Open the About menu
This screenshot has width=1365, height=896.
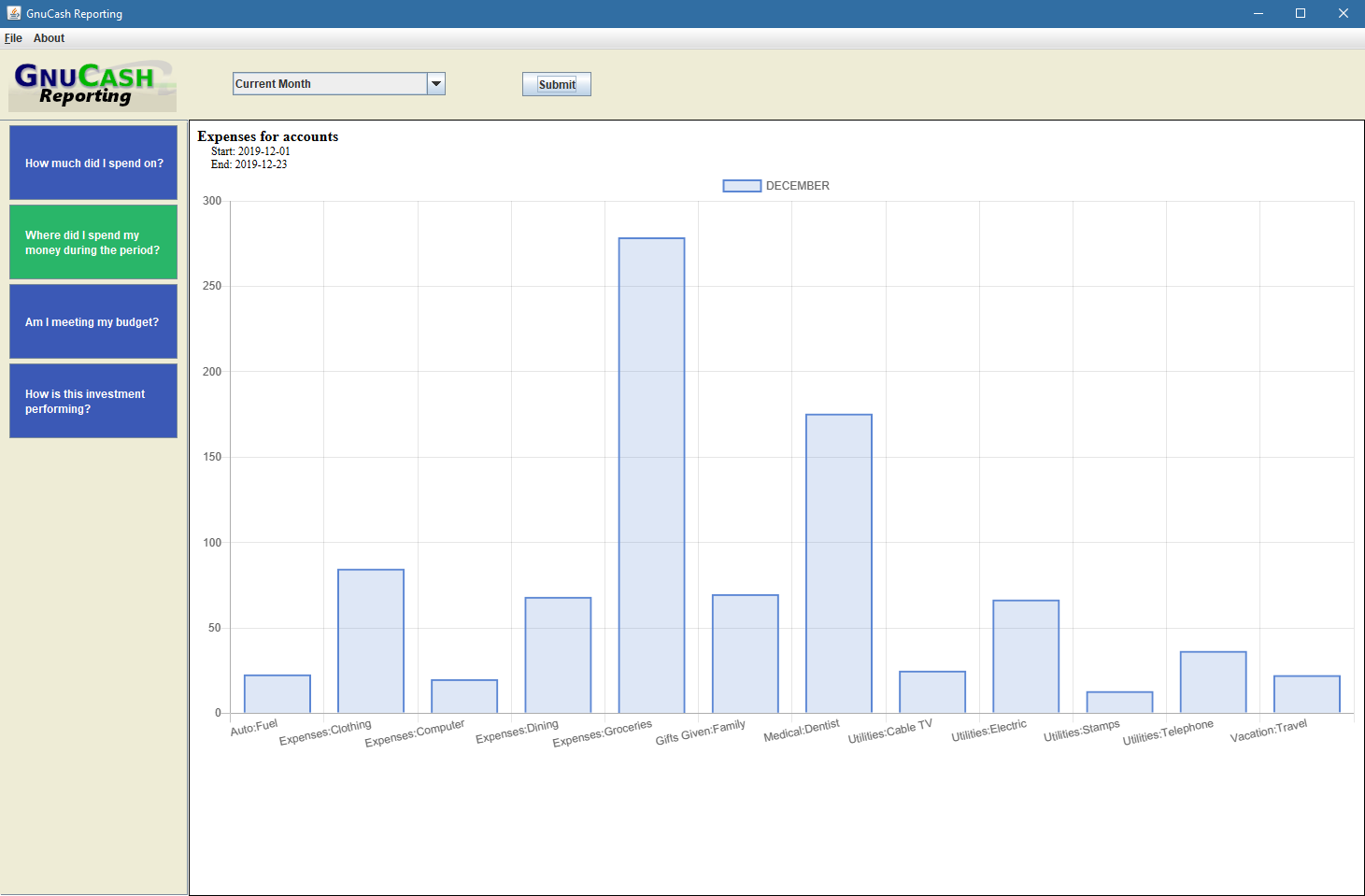49,38
